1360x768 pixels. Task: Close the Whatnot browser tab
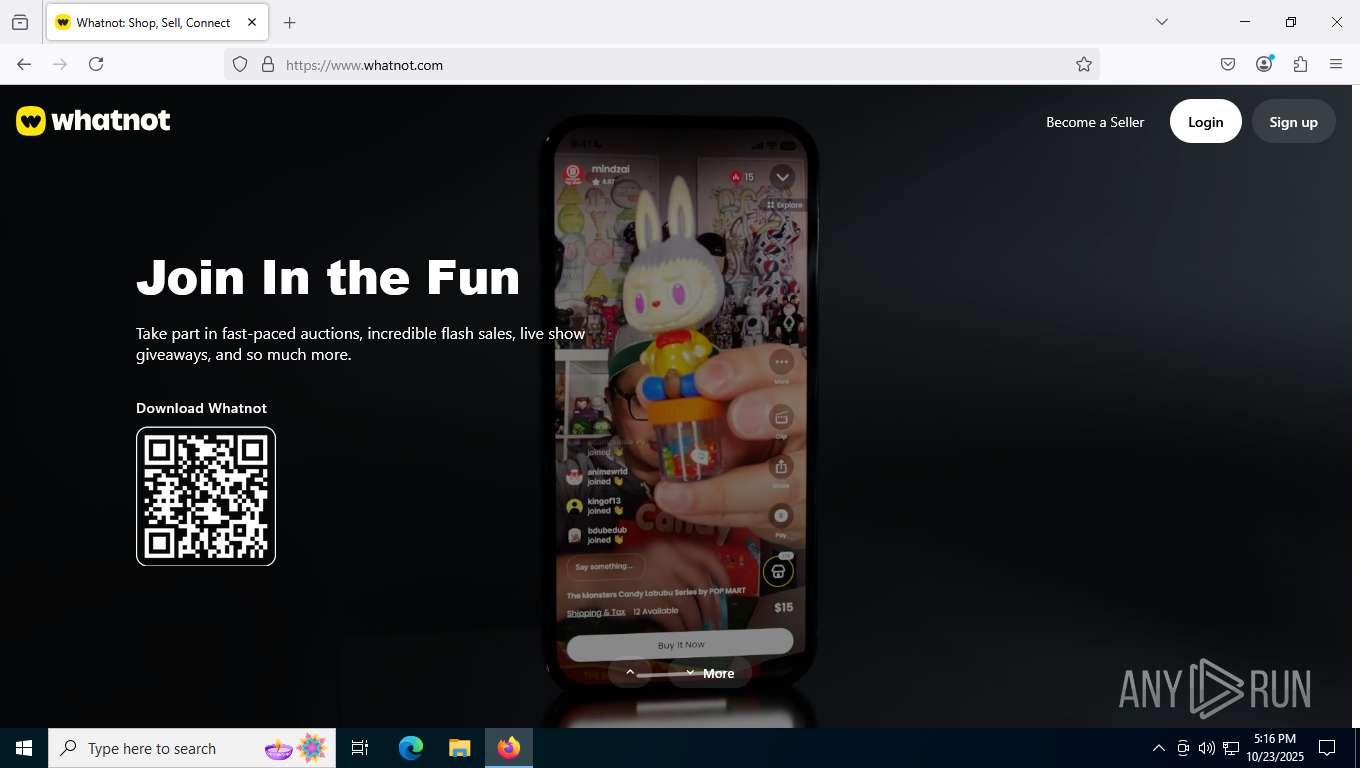252,22
